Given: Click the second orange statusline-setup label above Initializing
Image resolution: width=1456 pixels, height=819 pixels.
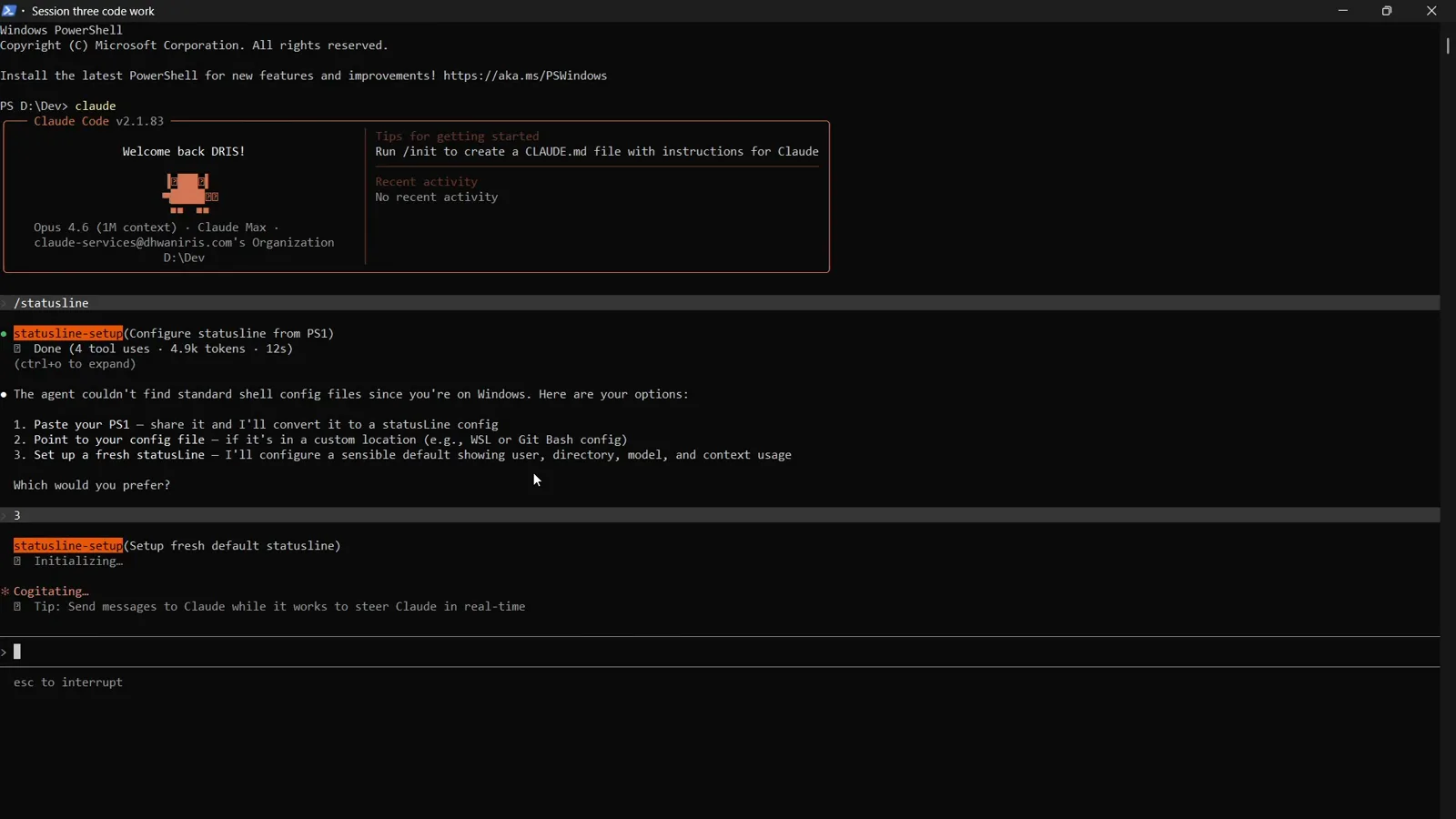Looking at the screenshot, I should click(x=68, y=546).
